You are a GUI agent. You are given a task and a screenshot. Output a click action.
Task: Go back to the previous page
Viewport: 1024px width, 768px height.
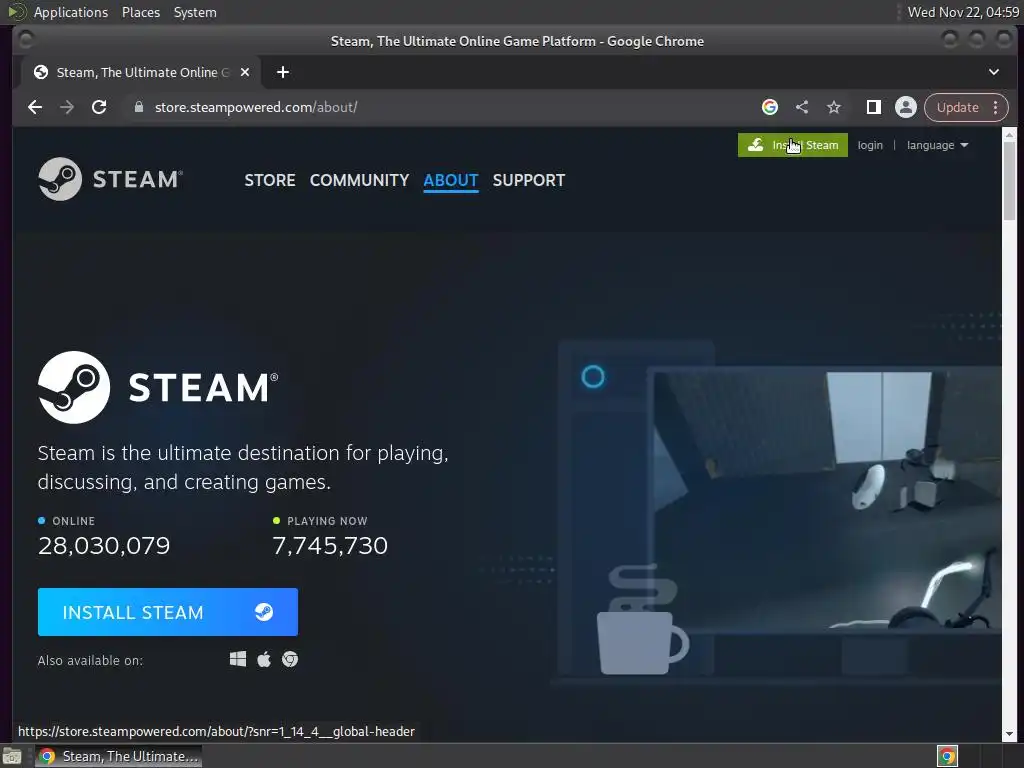tap(35, 107)
